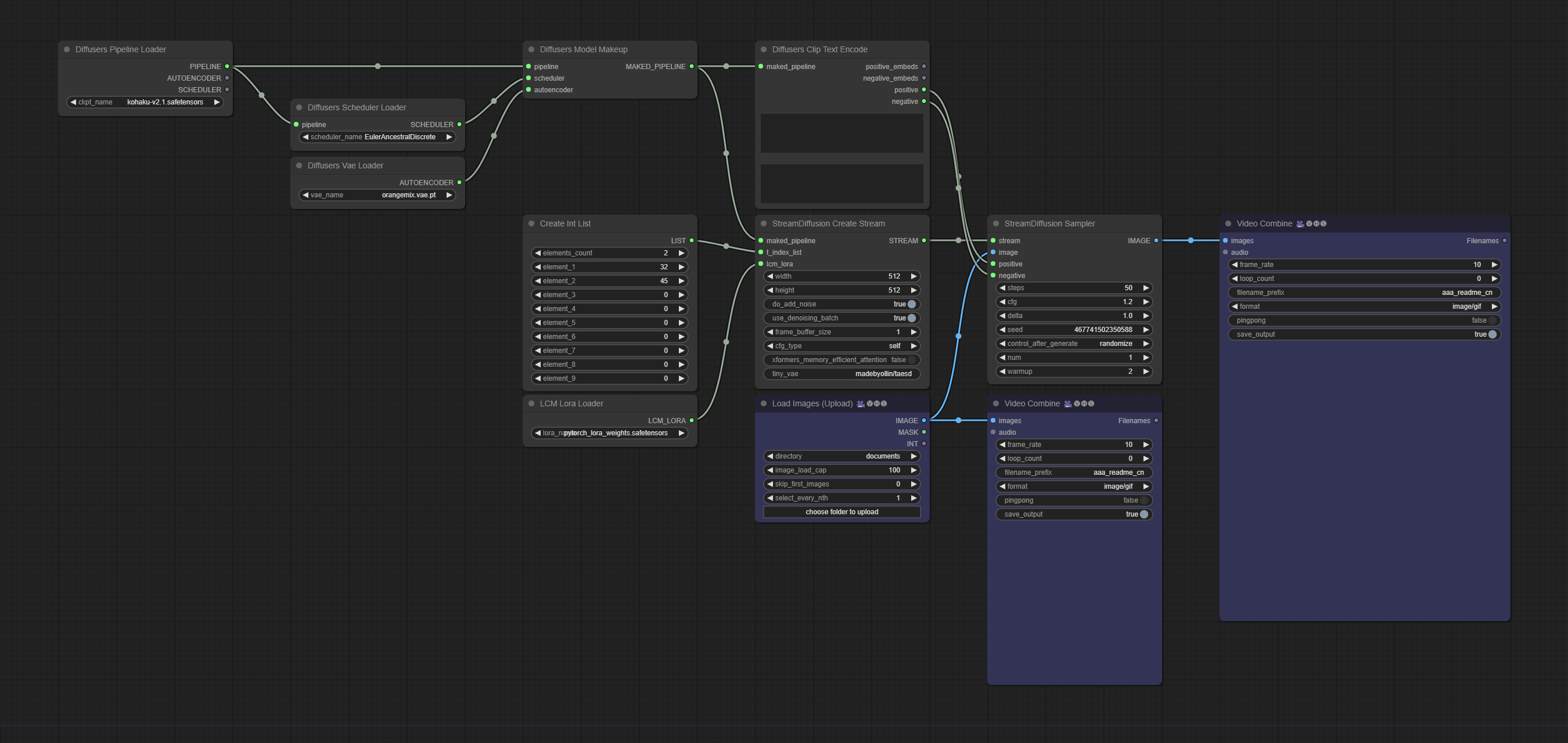This screenshot has height=743, width=1568.
Task: Click the PIPELINE output connector on Pipeline Loader
Action: [227, 66]
